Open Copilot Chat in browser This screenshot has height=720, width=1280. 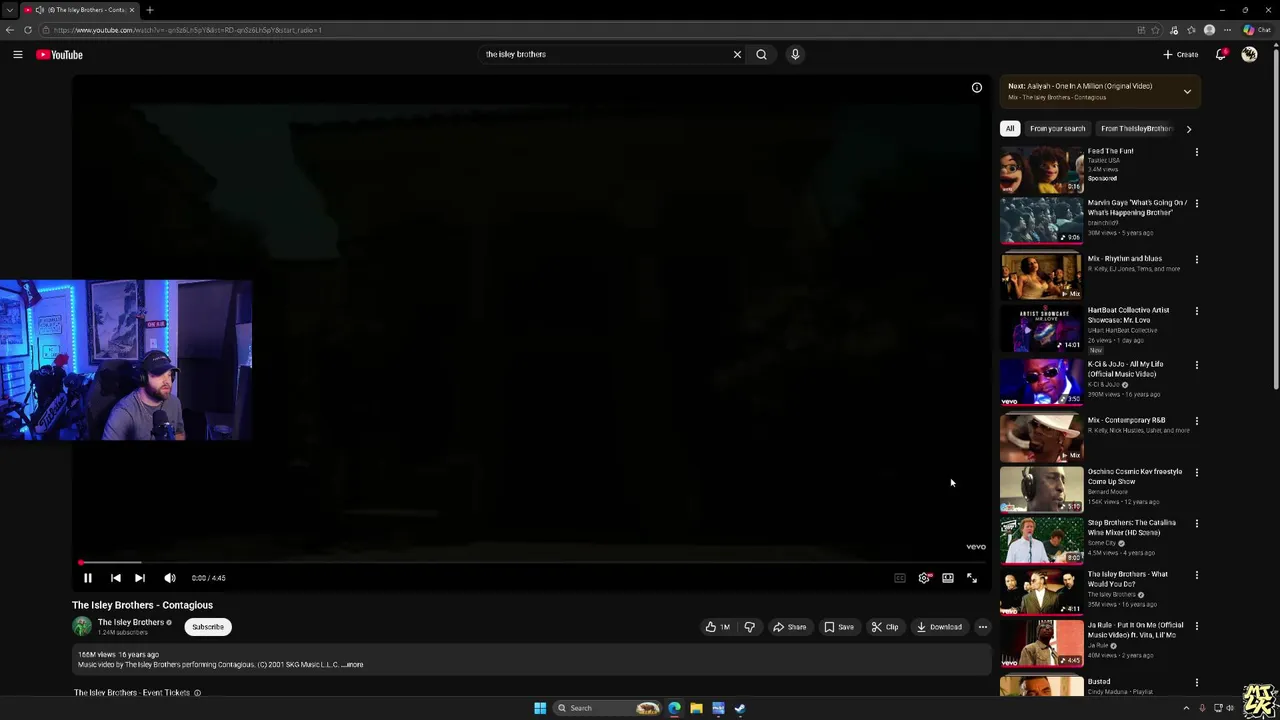point(1257,30)
